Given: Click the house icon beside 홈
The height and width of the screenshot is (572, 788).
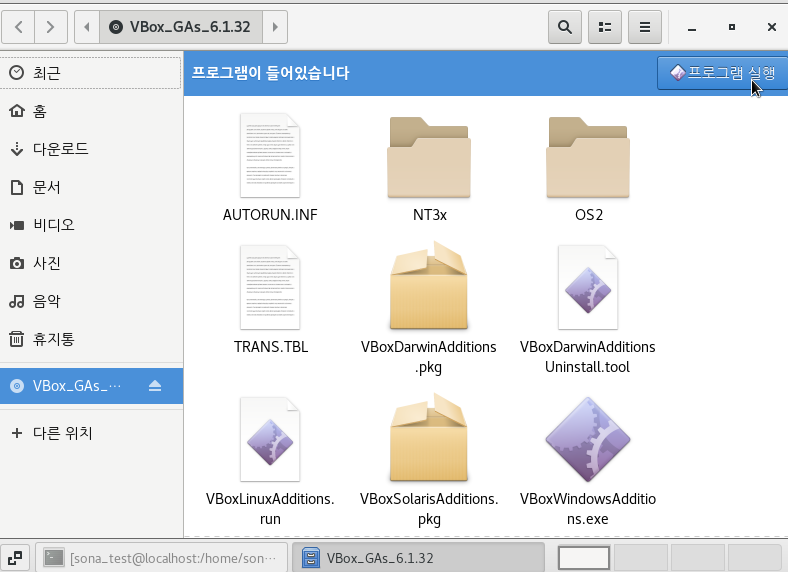Looking at the screenshot, I should pos(17,111).
